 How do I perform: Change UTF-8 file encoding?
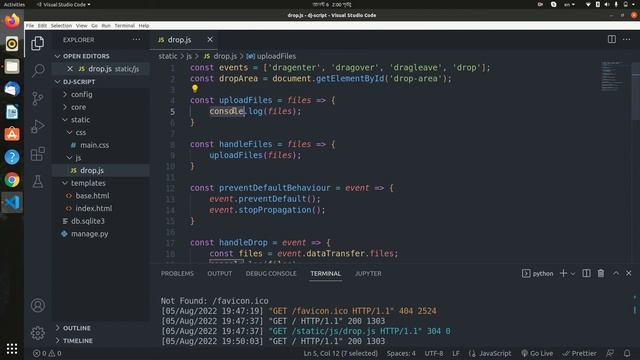click(434, 353)
